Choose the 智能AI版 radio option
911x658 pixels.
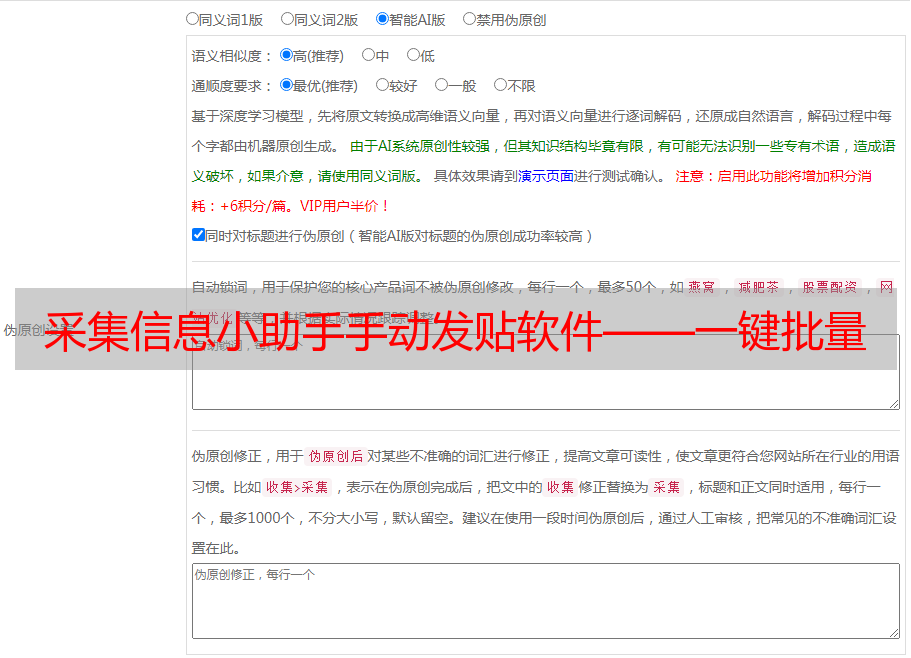pos(382,19)
